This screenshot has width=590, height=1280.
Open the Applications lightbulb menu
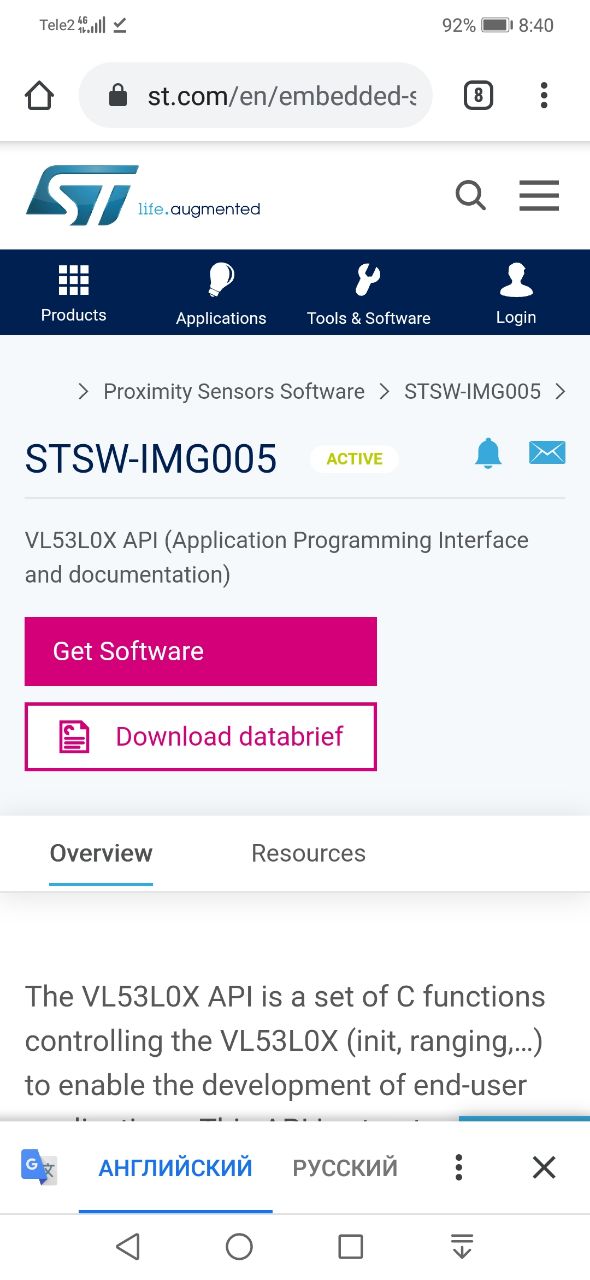221,294
